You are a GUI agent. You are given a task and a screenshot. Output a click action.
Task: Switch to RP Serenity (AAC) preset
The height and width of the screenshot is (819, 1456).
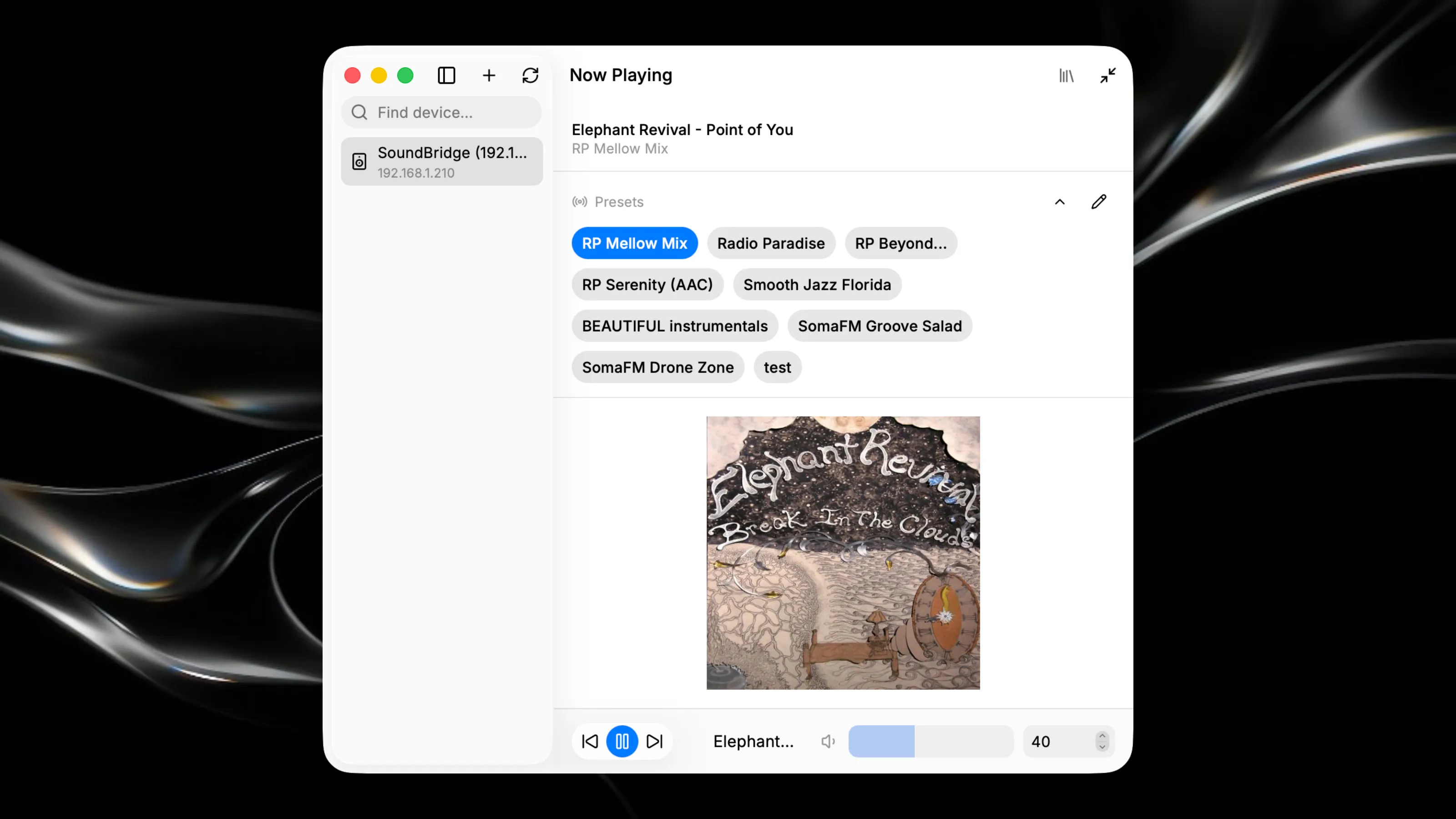[x=647, y=284]
